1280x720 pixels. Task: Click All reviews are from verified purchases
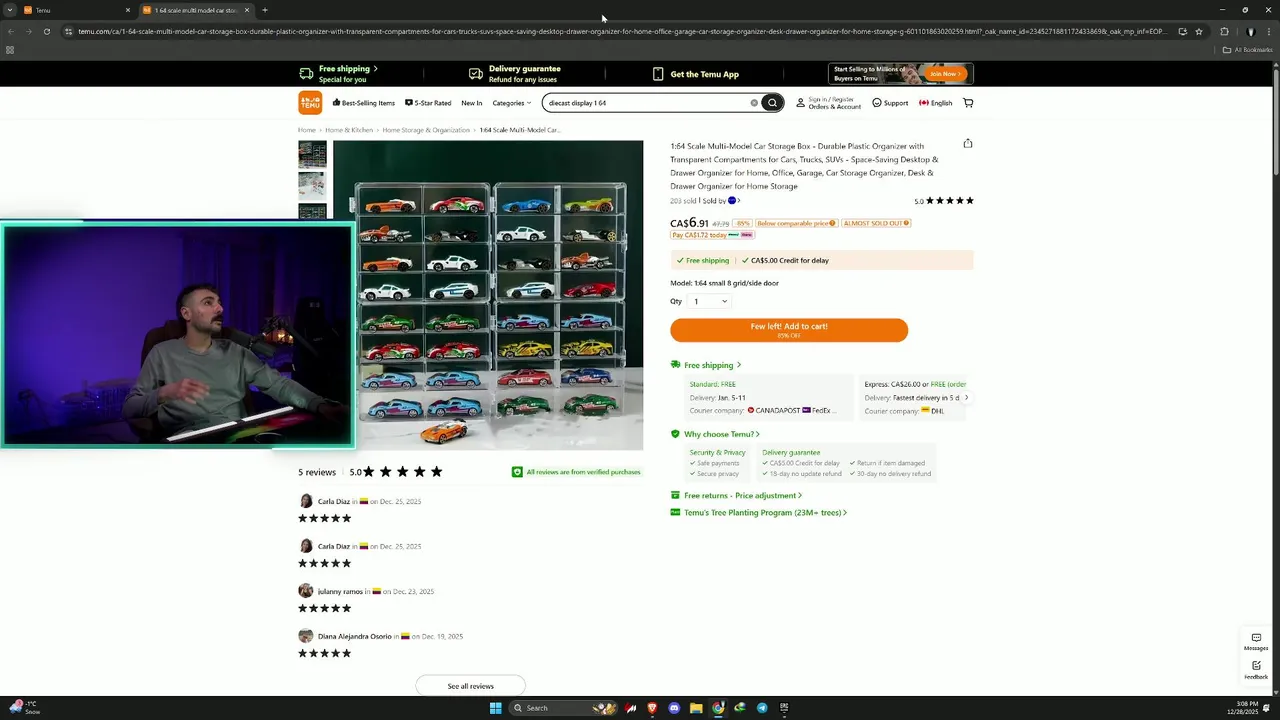[576, 472]
